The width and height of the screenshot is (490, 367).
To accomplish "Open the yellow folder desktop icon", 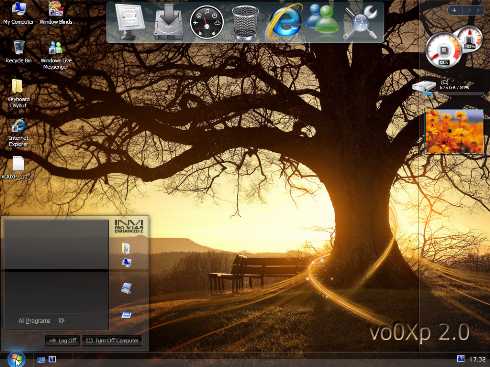I will point(18,93).
